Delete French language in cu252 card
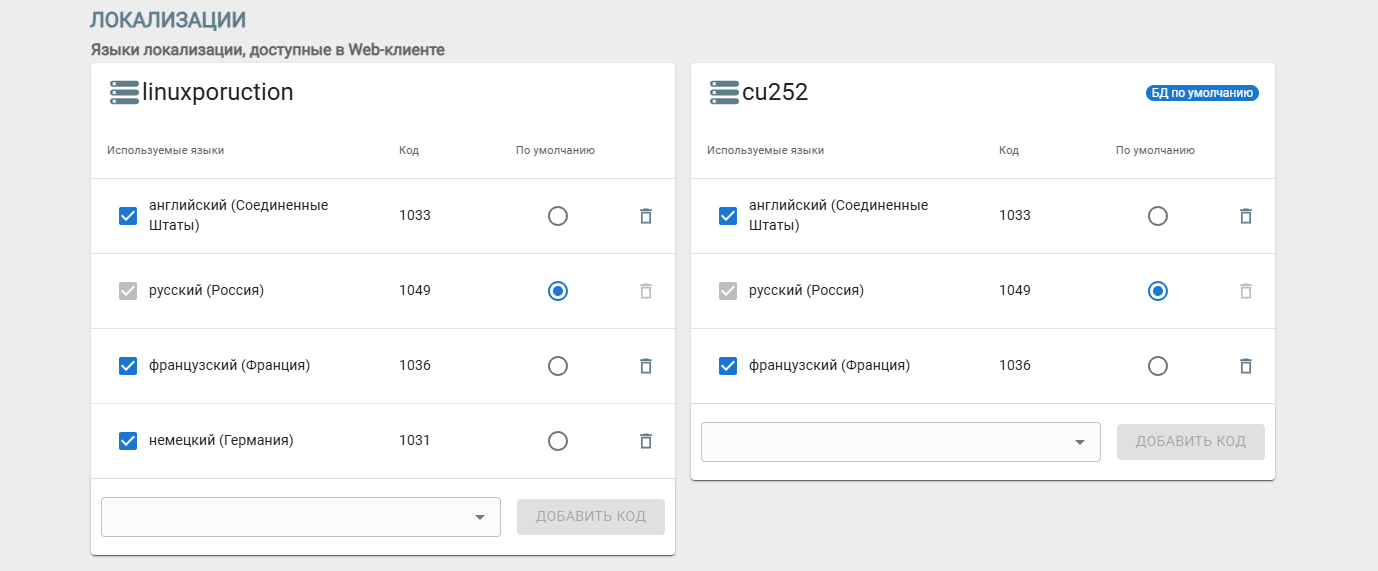Viewport: 1378px width, 571px height. (x=1245, y=366)
